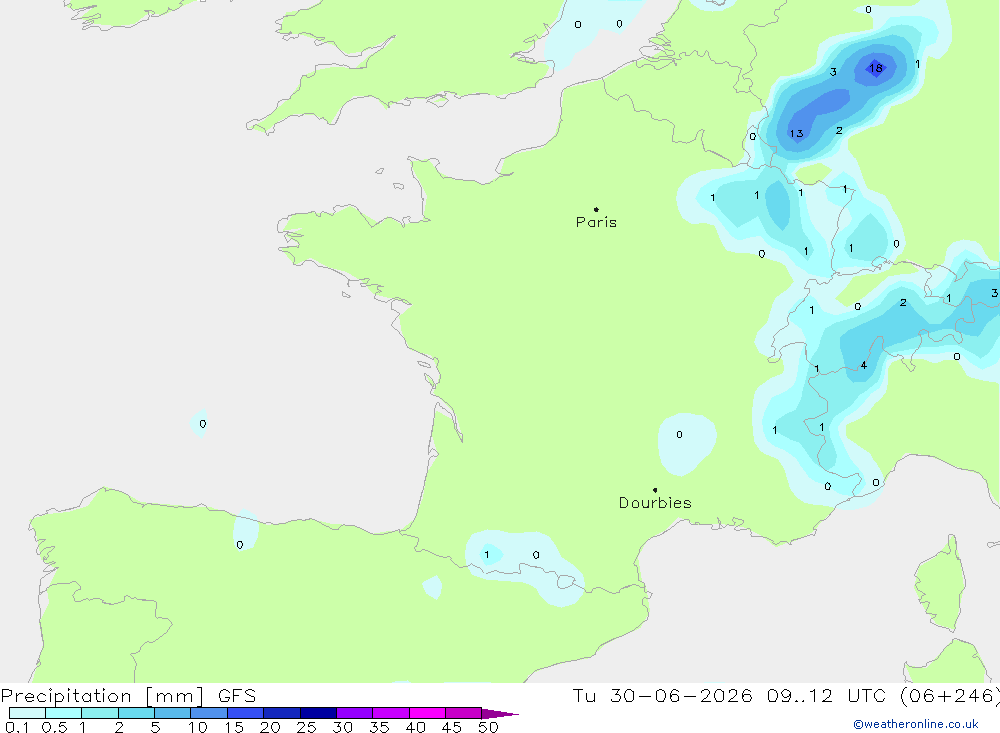Click the legend scale label '10'

[x=198, y=727]
